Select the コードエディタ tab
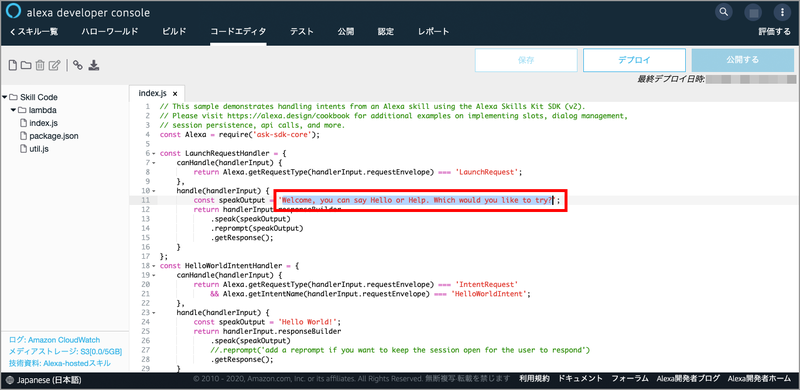Viewport: 800px width, 390px height. (238, 32)
